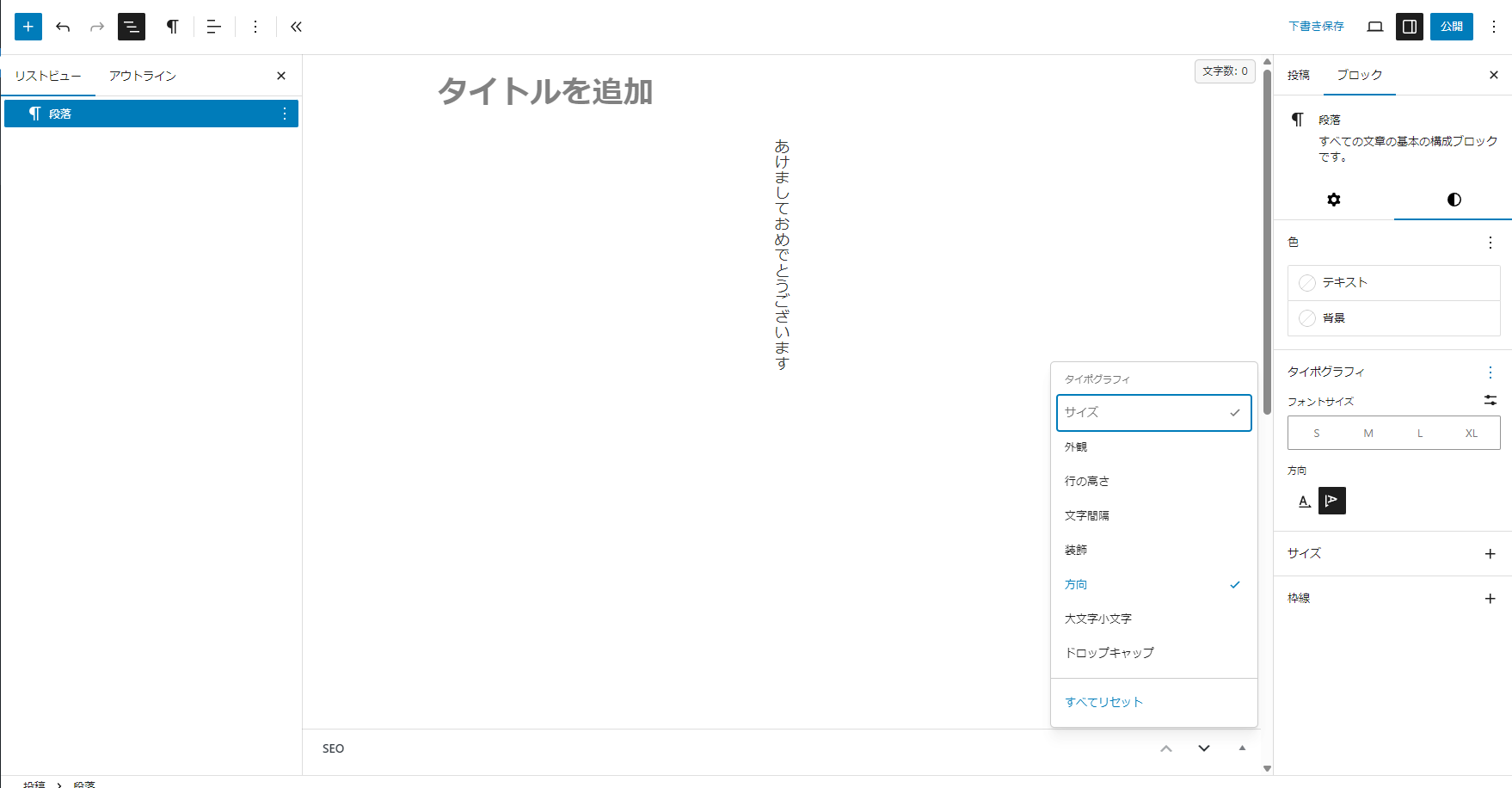
Task: Toggle the list view document overview
Action: coord(132,27)
